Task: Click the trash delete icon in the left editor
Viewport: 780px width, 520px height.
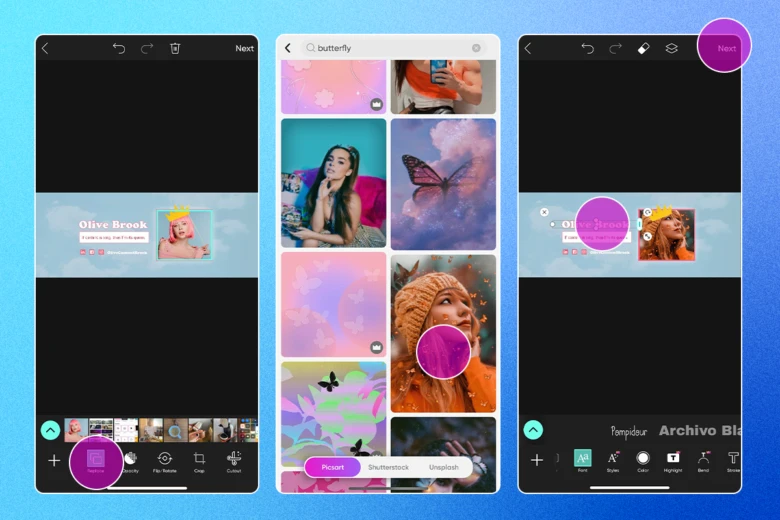Action: [175, 48]
